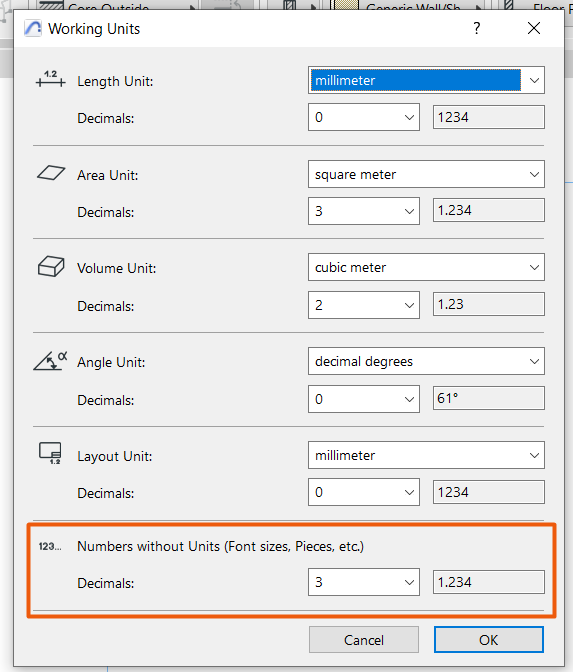This screenshot has height=672, width=573.
Task: Open Numbers without Units decimals dropdown
Action: pyautogui.click(x=364, y=582)
